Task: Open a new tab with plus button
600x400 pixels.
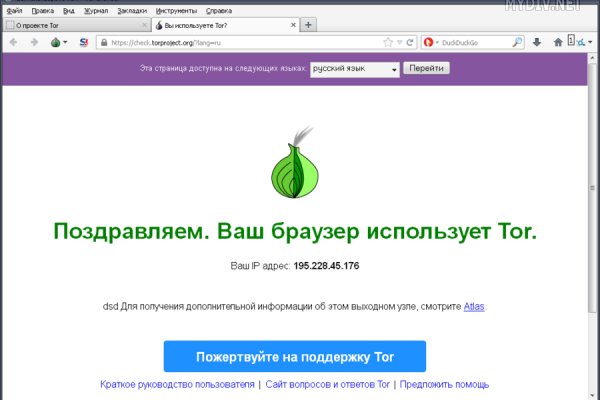Action: [x=308, y=24]
